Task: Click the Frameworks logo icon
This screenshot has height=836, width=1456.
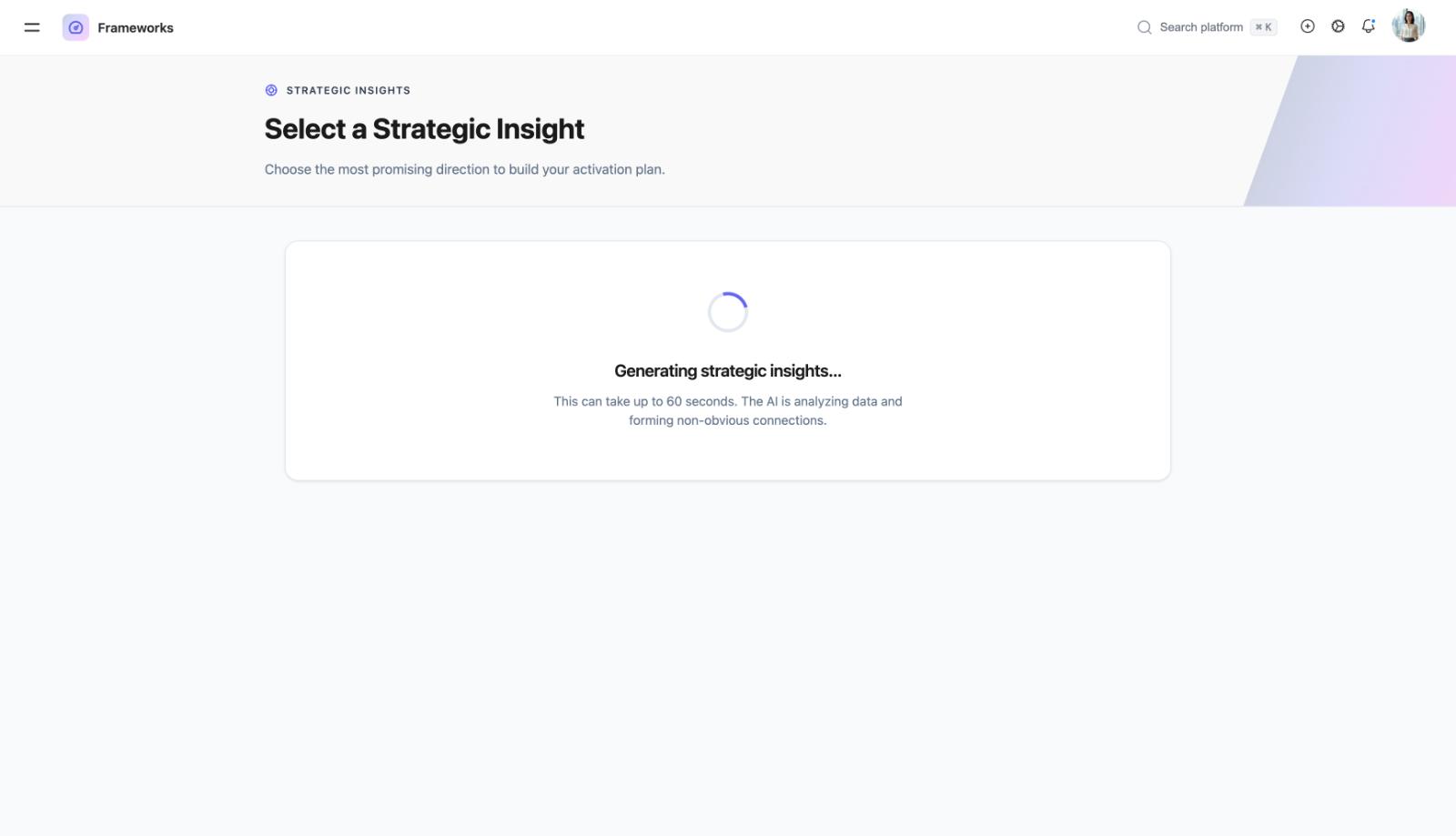Action: (76, 27)
